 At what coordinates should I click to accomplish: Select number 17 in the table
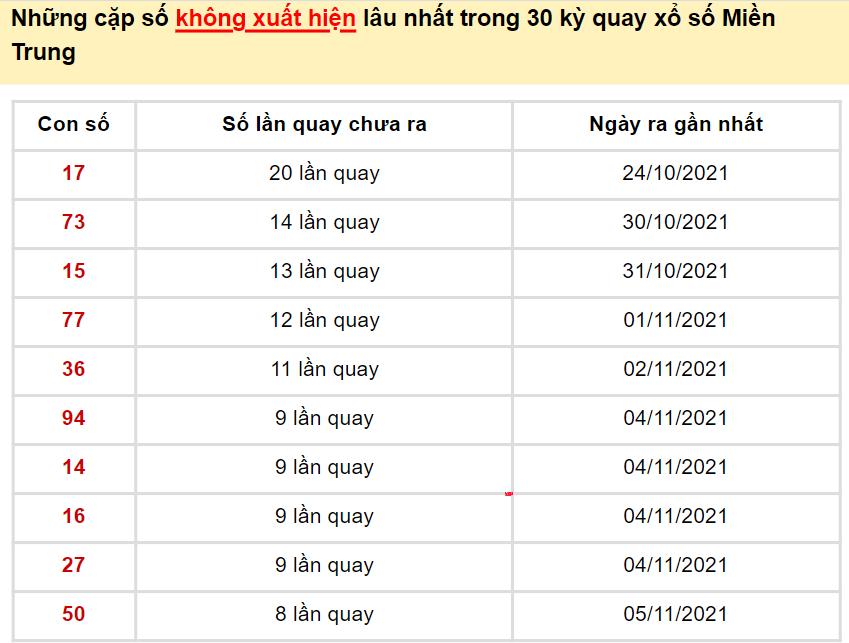[74, 173]
